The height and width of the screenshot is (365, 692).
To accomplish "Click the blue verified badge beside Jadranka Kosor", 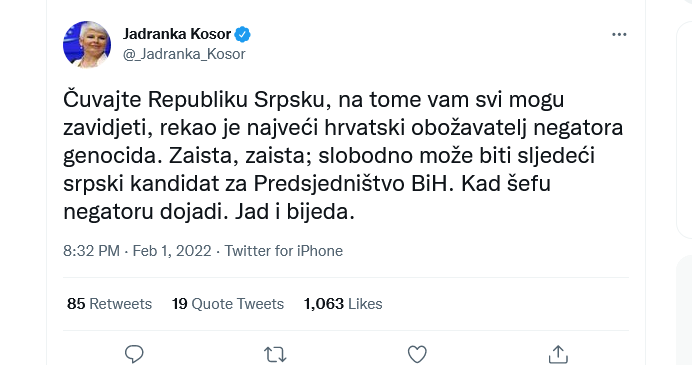I will coord(242,34).
